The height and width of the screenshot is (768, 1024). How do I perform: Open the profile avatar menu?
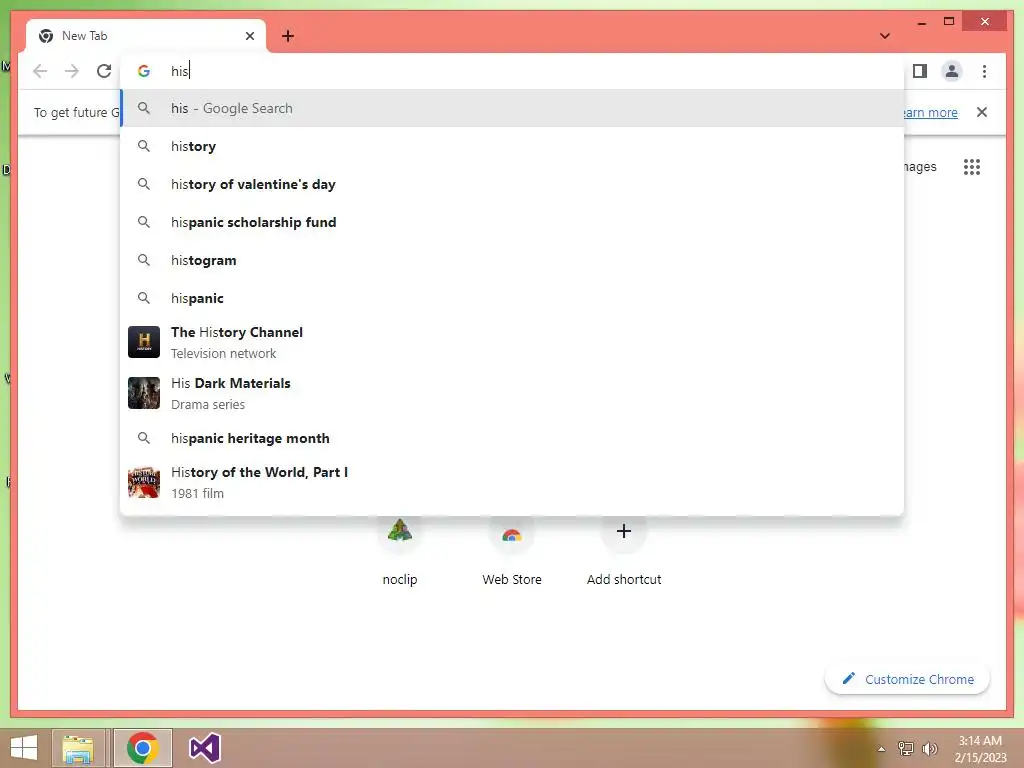coord(952,71)
